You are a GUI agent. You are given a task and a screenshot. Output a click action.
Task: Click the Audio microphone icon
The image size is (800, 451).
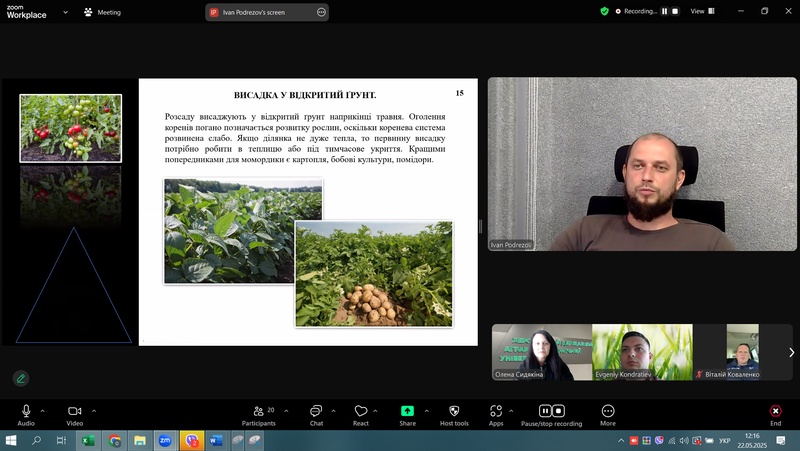(x=26, y=411)
